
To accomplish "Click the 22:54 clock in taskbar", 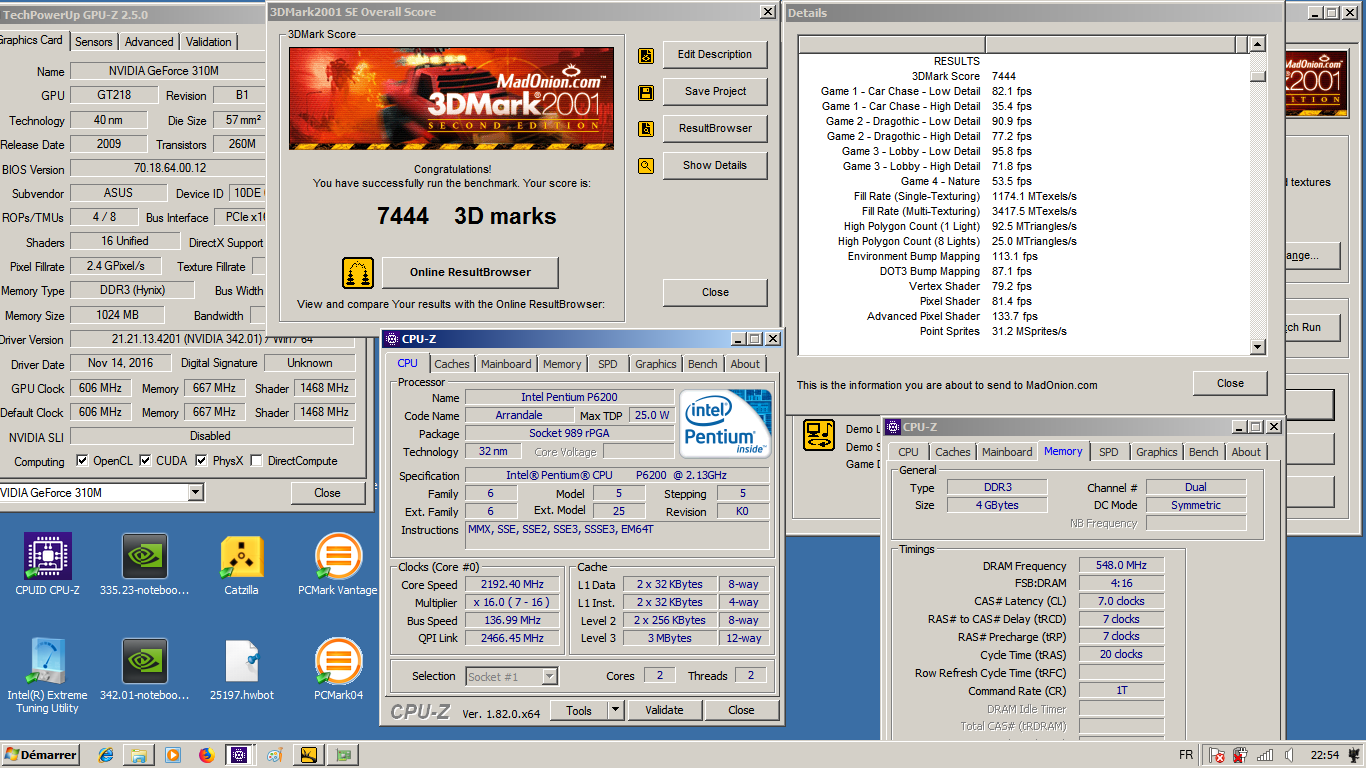I will tap(1325, 755).
